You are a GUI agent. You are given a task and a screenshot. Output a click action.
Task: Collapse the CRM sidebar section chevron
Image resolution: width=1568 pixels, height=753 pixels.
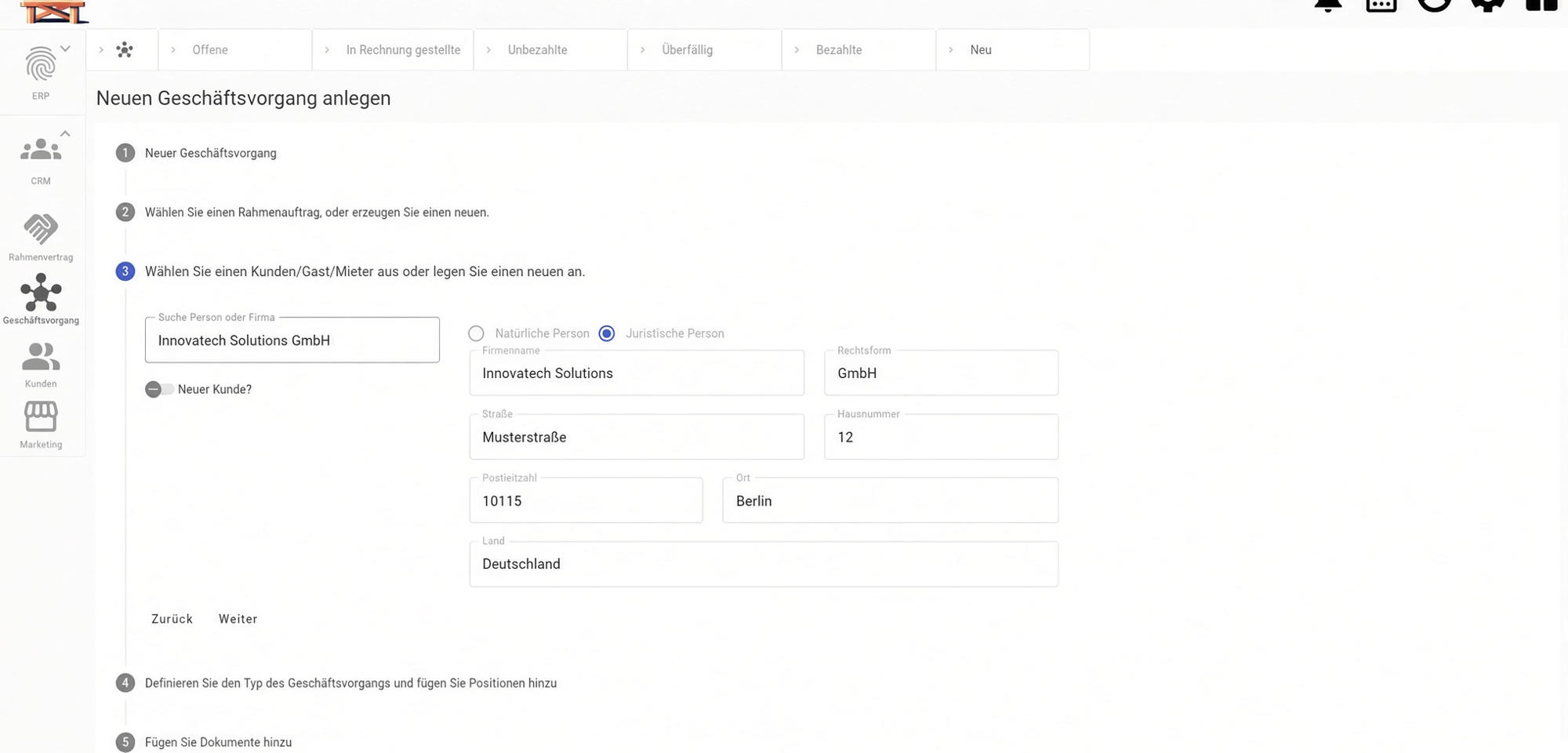[x=66, y=133]
